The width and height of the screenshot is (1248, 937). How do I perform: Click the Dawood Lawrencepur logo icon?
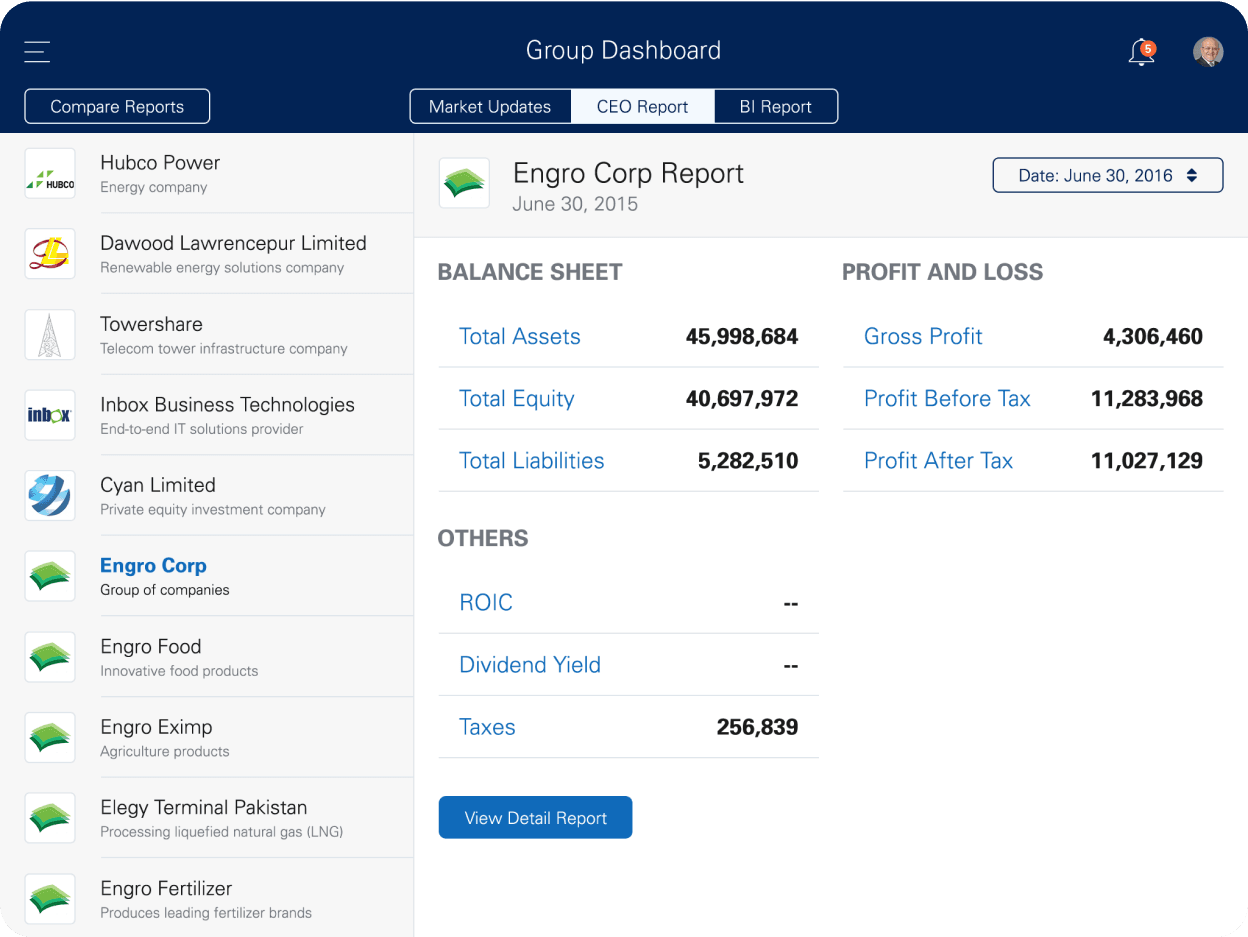pos(50,254)
